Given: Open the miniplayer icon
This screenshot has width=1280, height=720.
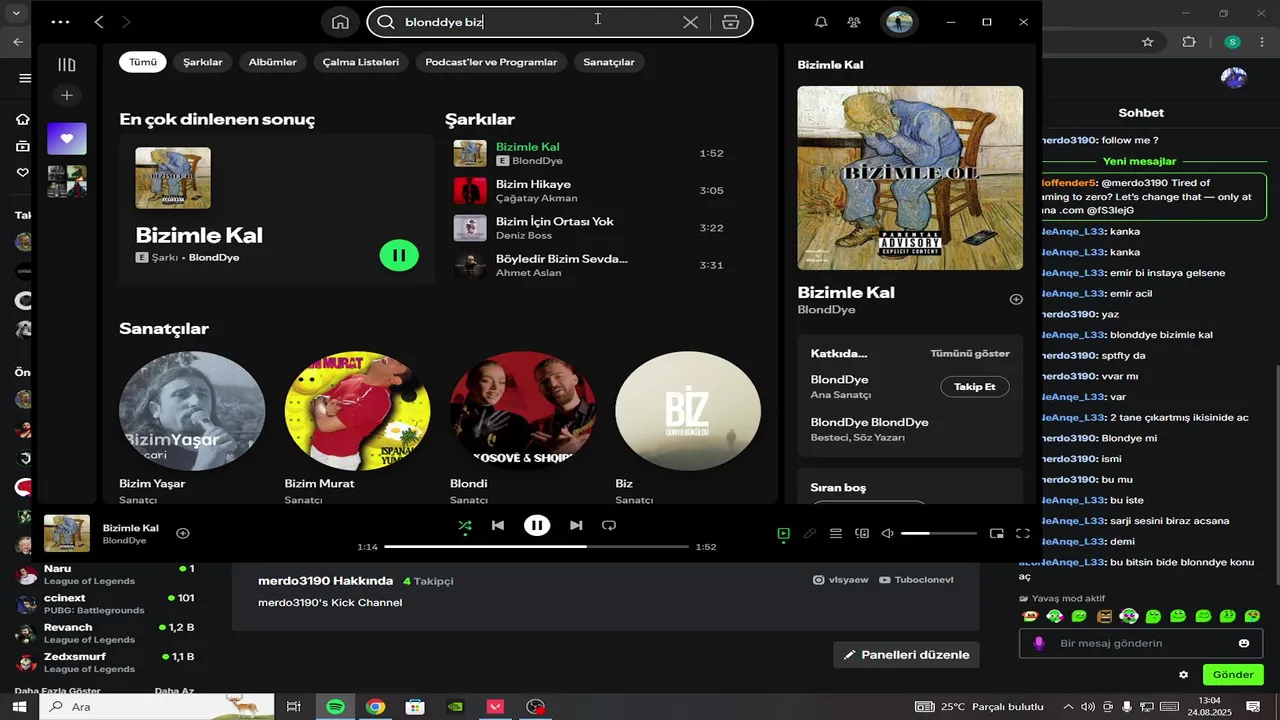Looking at the screenshot, I should 997,534.
